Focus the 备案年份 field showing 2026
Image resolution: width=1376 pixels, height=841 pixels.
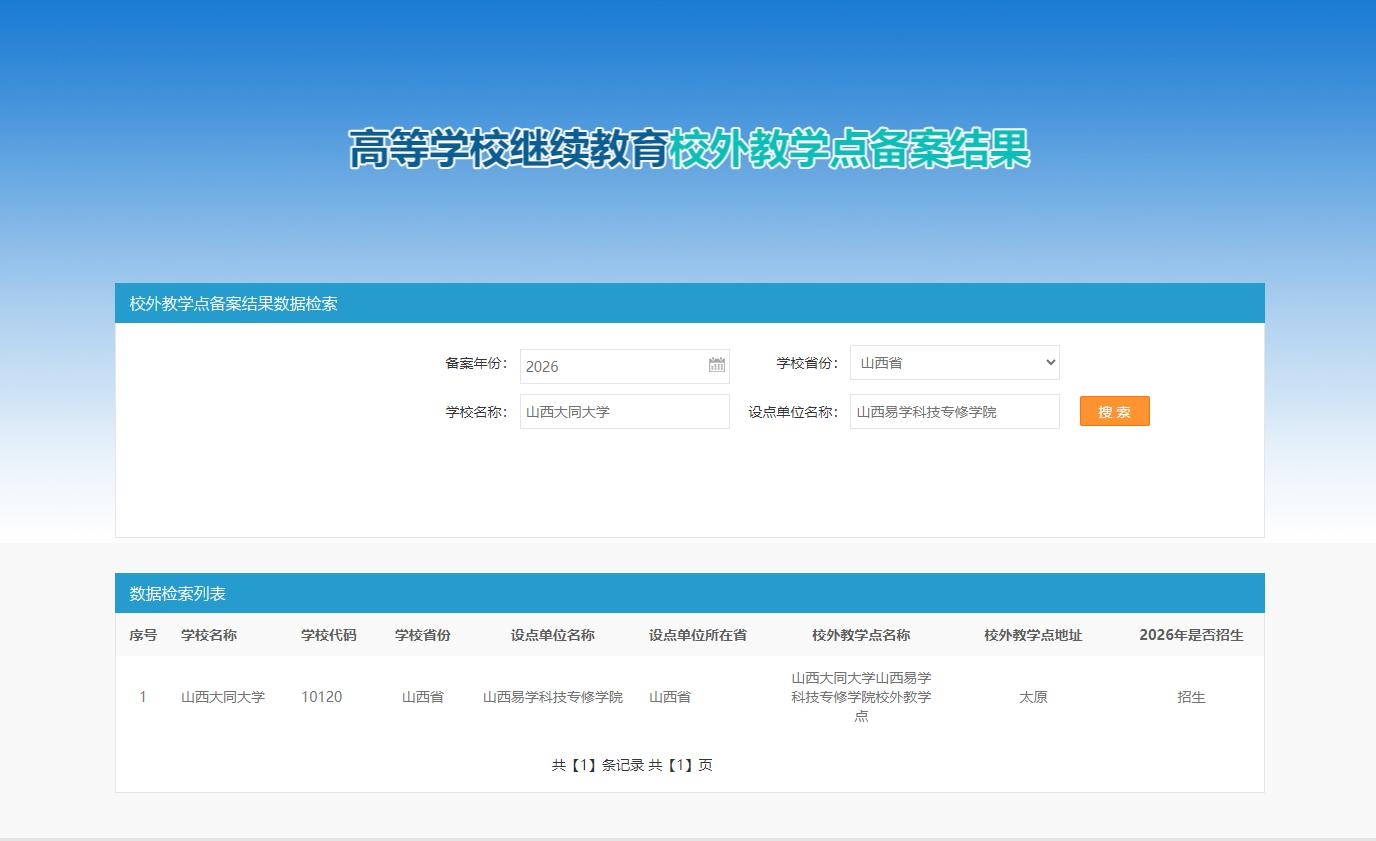[625, 366]
